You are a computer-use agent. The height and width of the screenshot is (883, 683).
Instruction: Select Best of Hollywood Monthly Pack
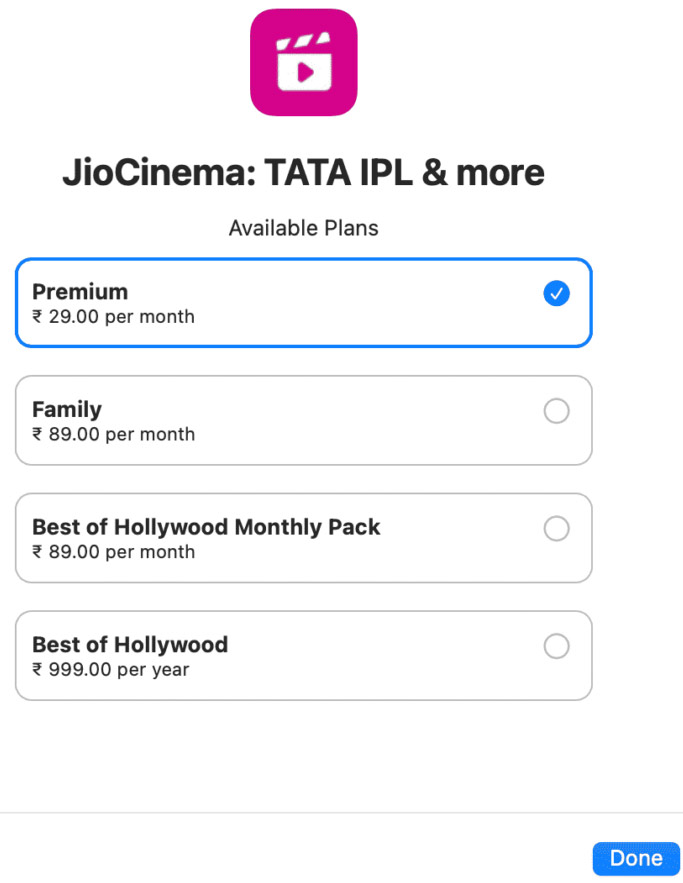[x=557, y=529]
